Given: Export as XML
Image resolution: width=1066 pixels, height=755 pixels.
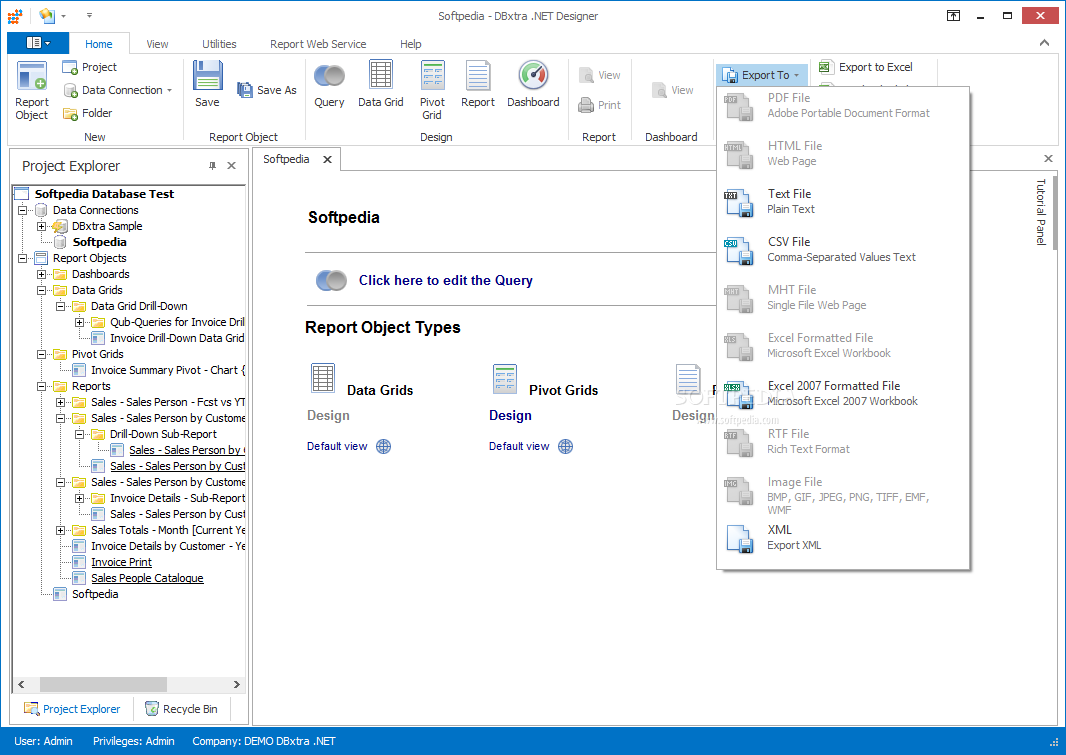Looking at the screenshot, I should pyautogui.click(x=843, y=538).
